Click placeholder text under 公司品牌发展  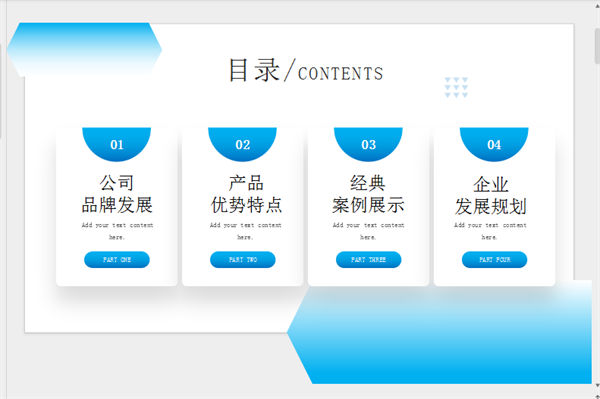pyautogui.click(x=117, y=231)
